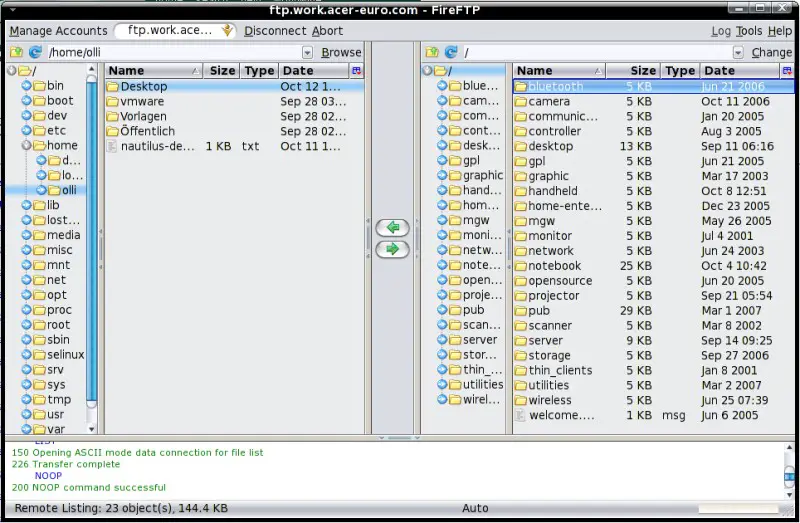The height and width of the screenshot is (523, 800).
Task: Refresh the local directory listing
Action: 35,52
